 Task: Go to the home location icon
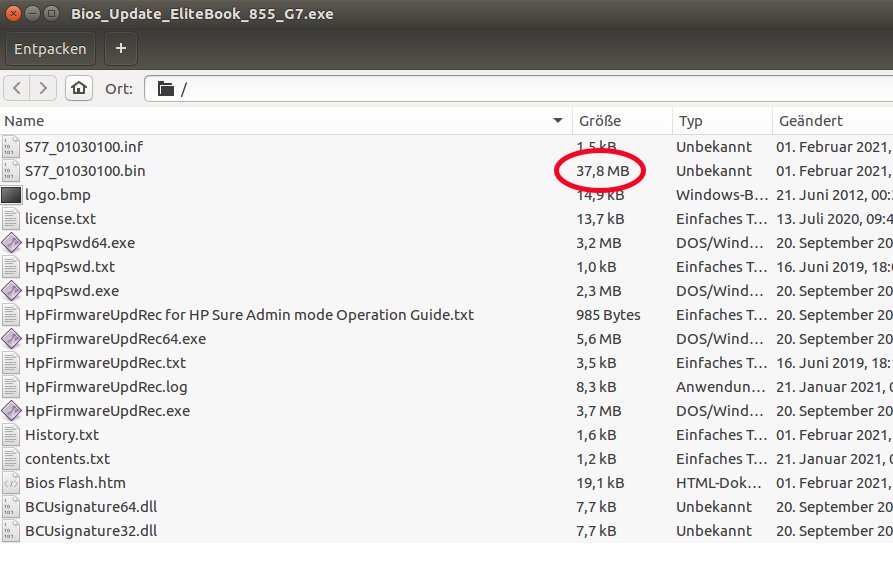[x=79, y=88]
